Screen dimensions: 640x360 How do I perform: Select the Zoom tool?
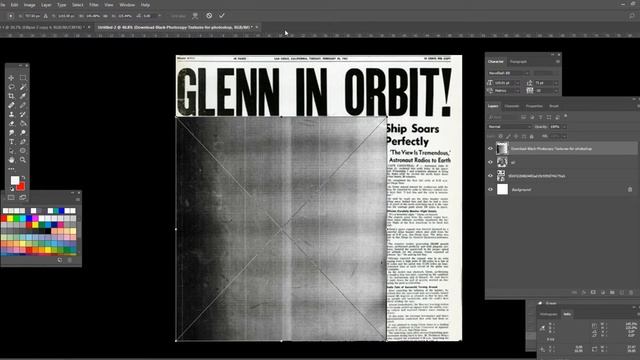[x=23, y=160]
